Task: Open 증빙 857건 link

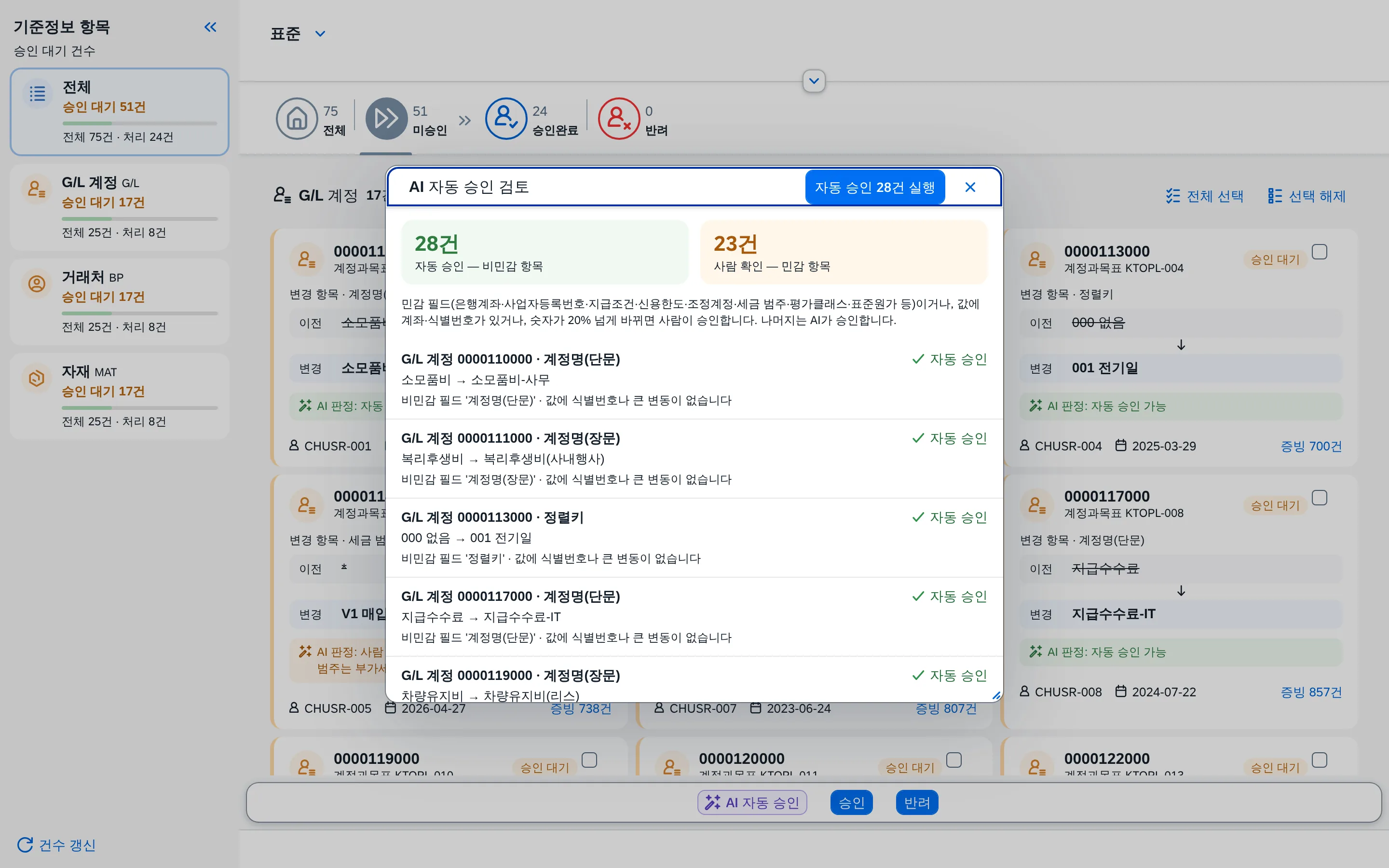Action: [1311, 692]
